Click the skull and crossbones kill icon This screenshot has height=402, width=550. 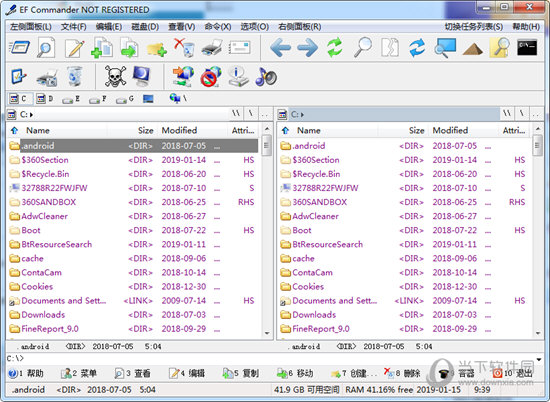[115, 76]
